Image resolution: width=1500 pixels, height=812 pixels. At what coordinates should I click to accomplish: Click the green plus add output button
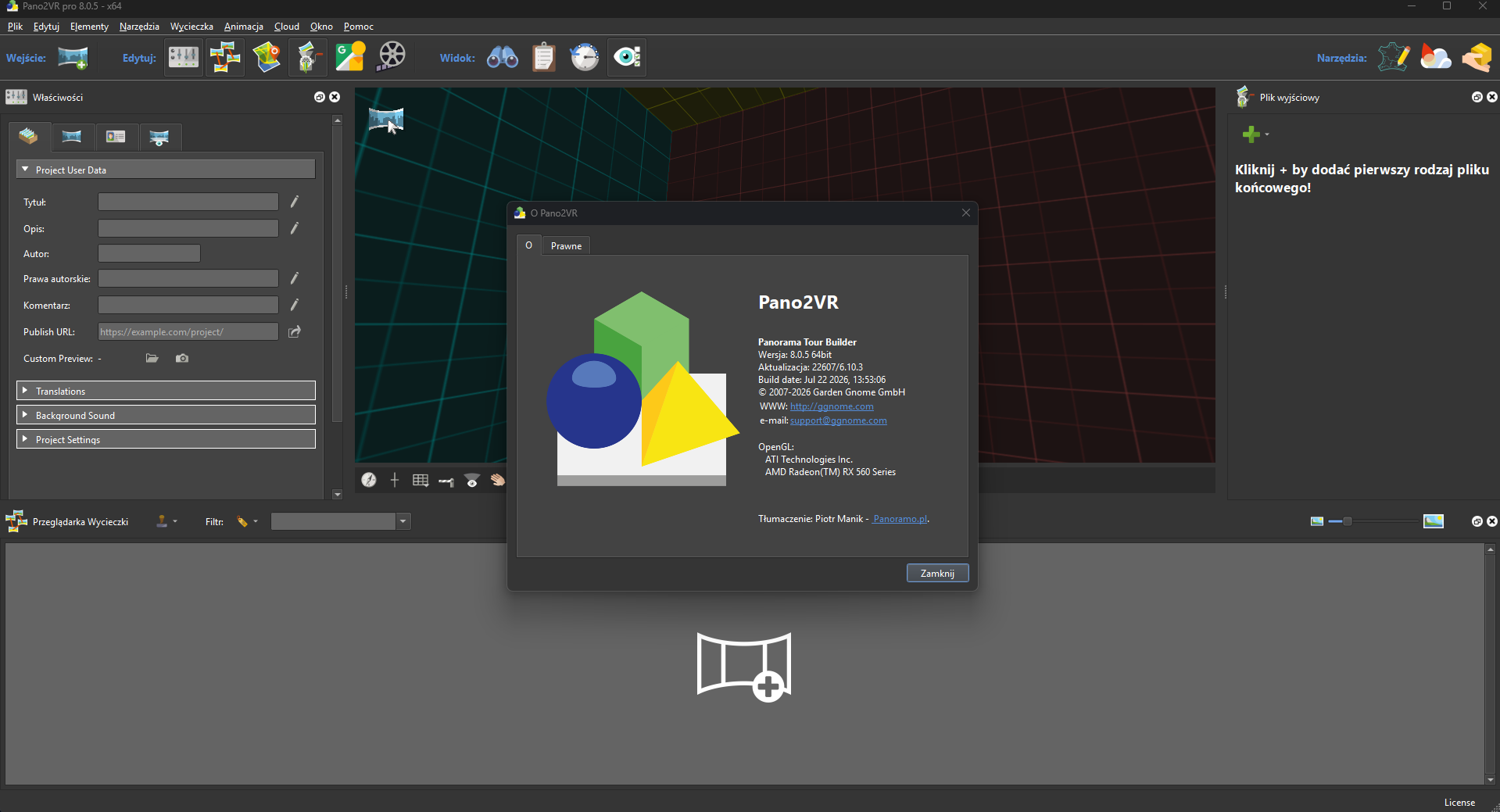[1251, 134]
